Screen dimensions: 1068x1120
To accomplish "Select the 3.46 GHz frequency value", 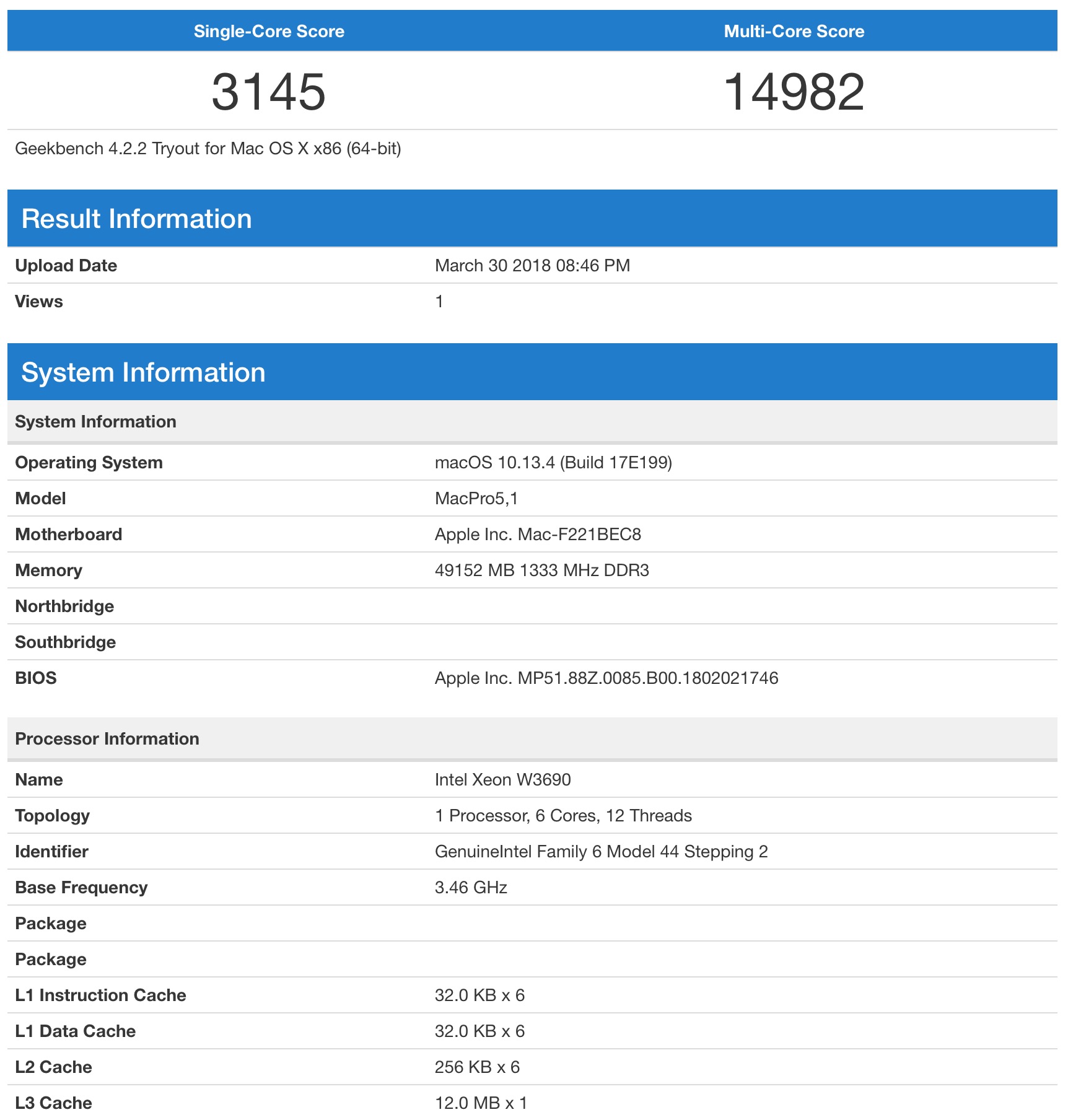I will pyautogui.click(x=471, y=888).
